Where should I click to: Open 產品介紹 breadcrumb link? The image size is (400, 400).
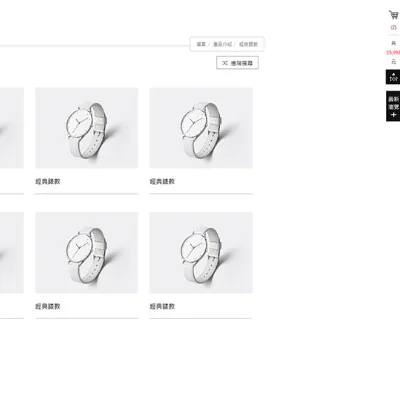pos(222,44)
